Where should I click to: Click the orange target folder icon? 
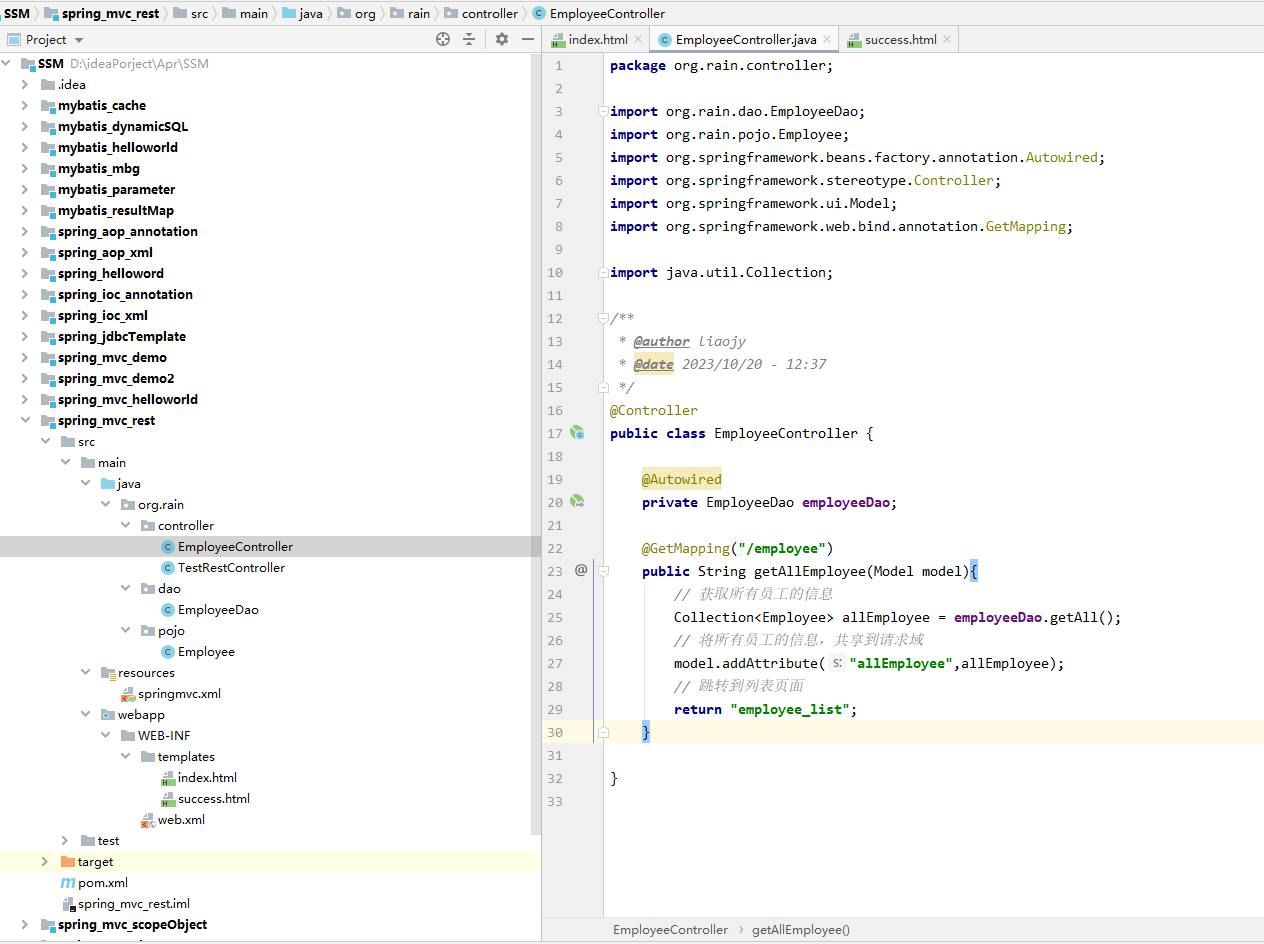pyautogui.click(x=68, y=862)
